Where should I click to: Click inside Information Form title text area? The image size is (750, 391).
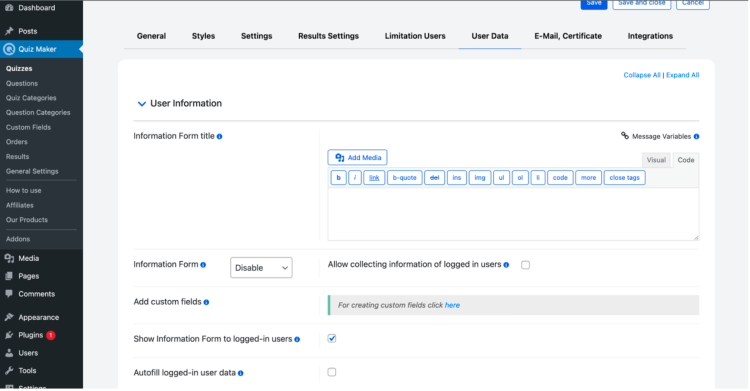[513, 214]
